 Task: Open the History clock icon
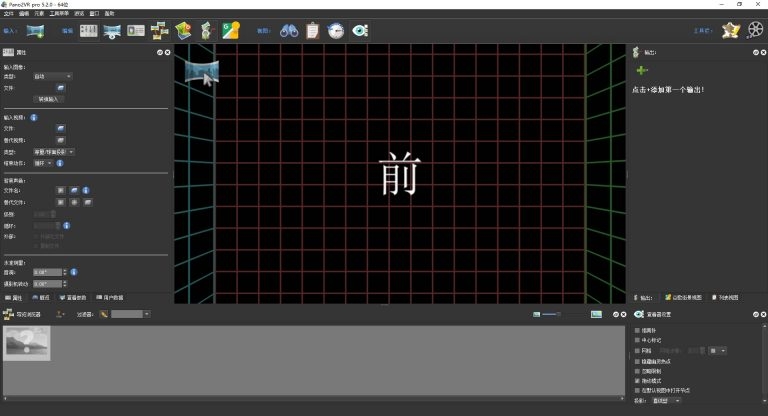[336, 31]
